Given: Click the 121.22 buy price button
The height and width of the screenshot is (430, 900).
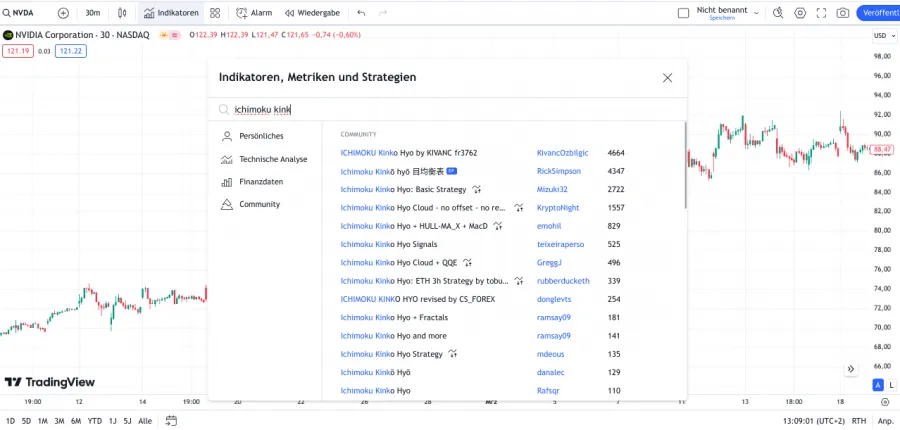Looking at the screenshot, I should 71,51.
